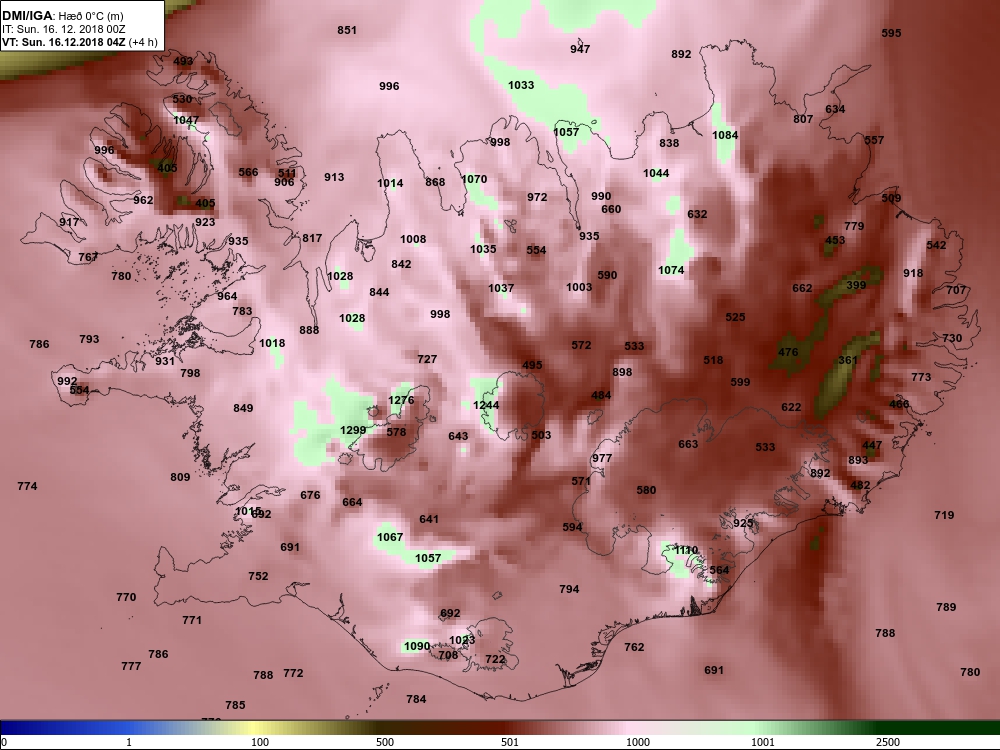
Task: Click the 595 value in northeast corner
Action: pos(892,33)
